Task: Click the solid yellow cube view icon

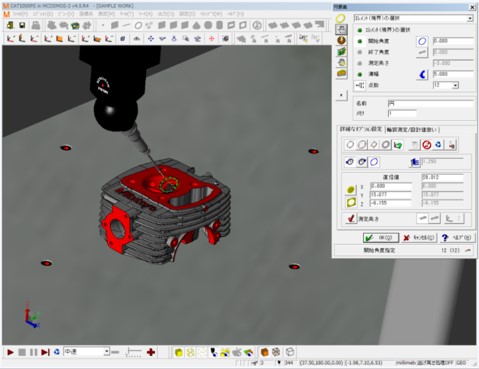Action: (179, 352)
